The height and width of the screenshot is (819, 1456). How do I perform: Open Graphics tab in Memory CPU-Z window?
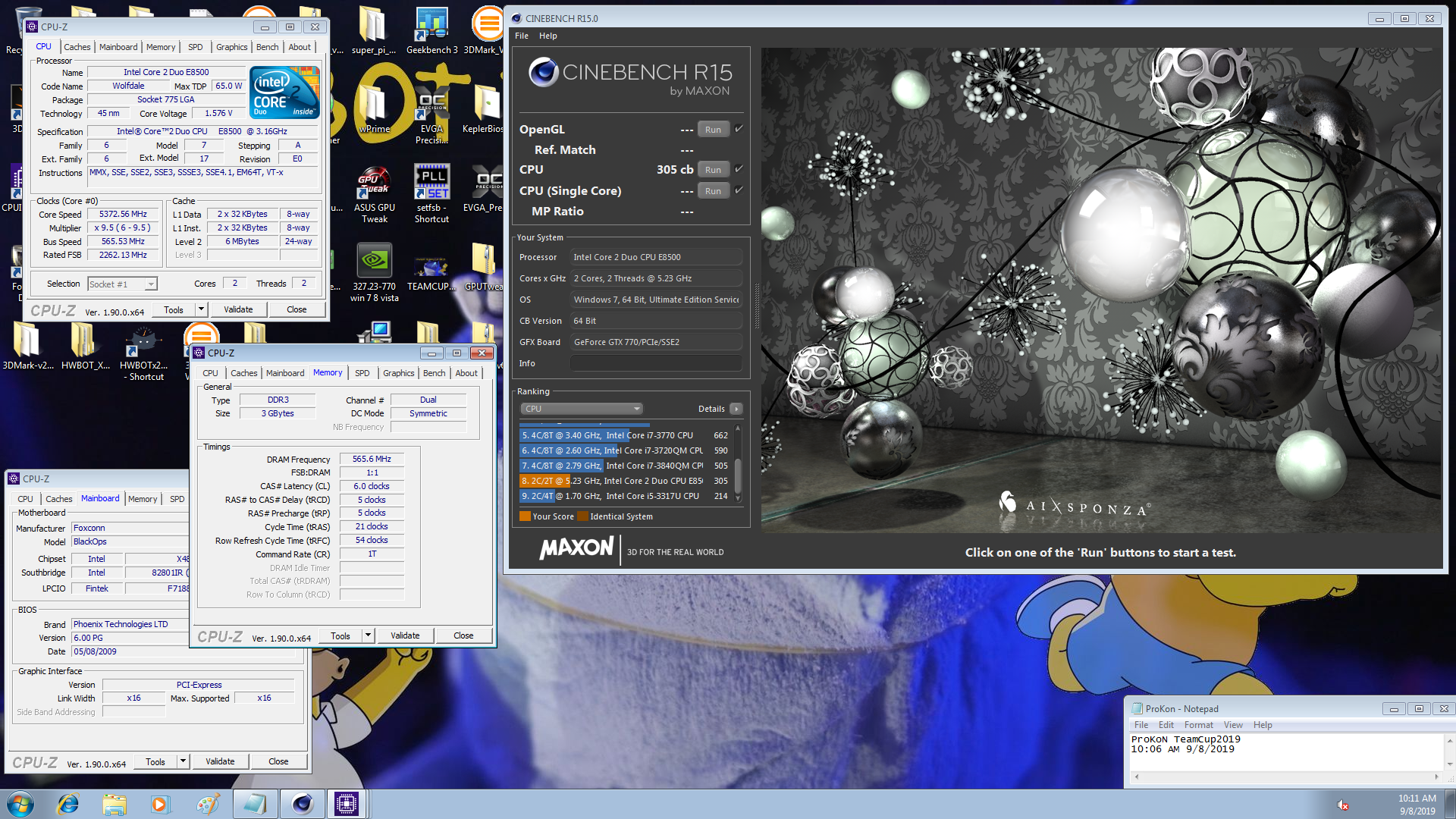[398, 373]
